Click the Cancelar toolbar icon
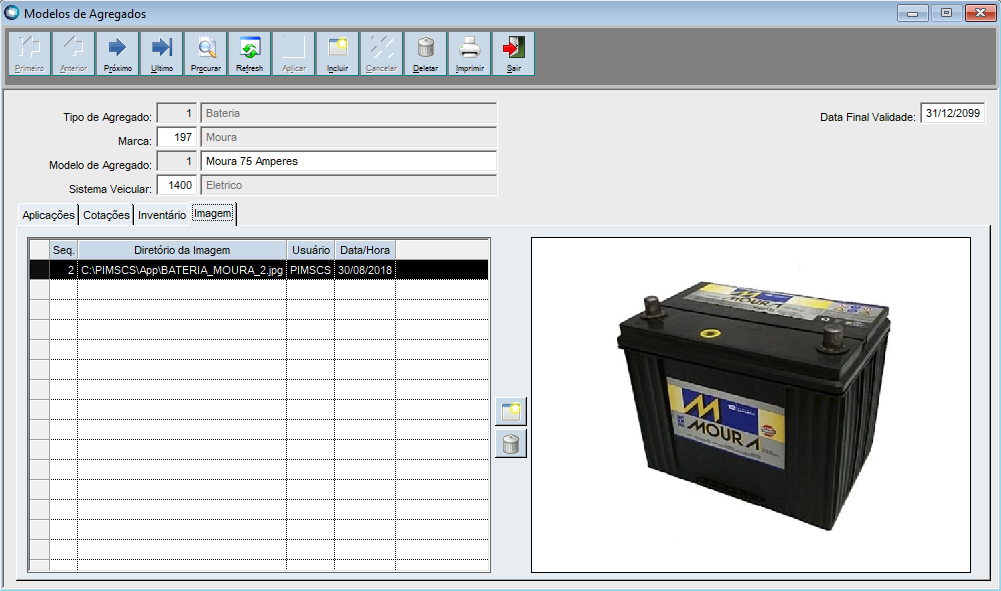 point(382,54)
